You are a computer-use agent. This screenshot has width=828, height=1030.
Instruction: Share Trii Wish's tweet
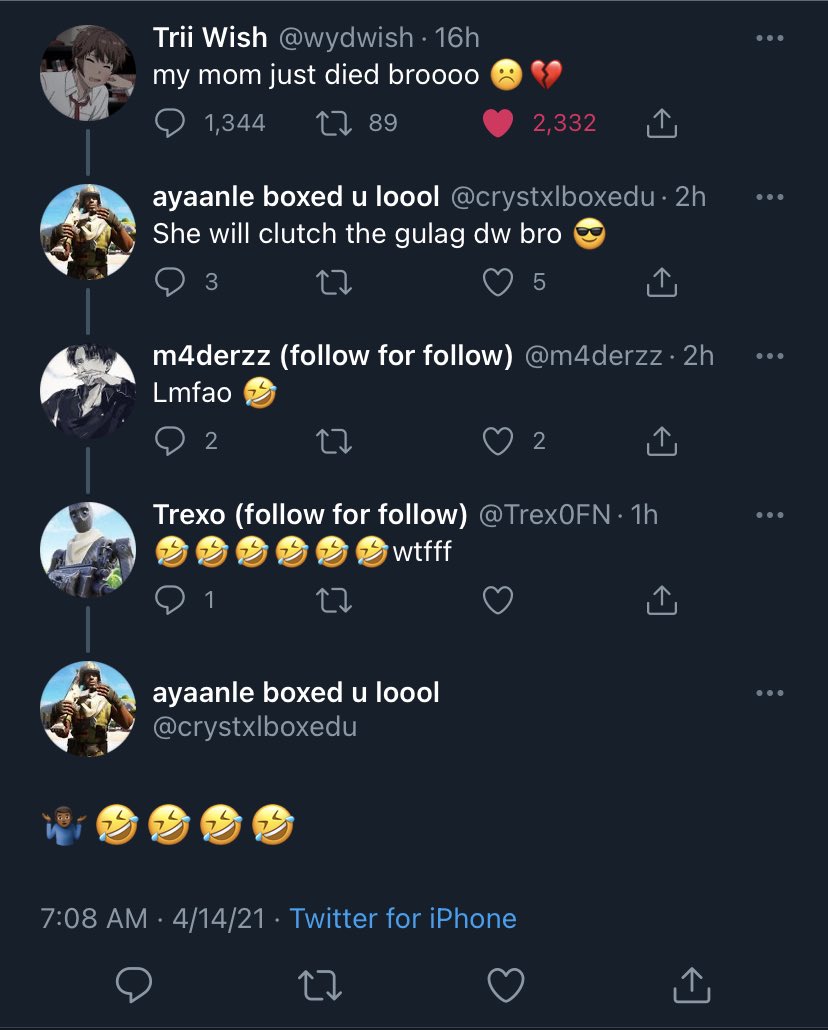[x=661, y=123]
